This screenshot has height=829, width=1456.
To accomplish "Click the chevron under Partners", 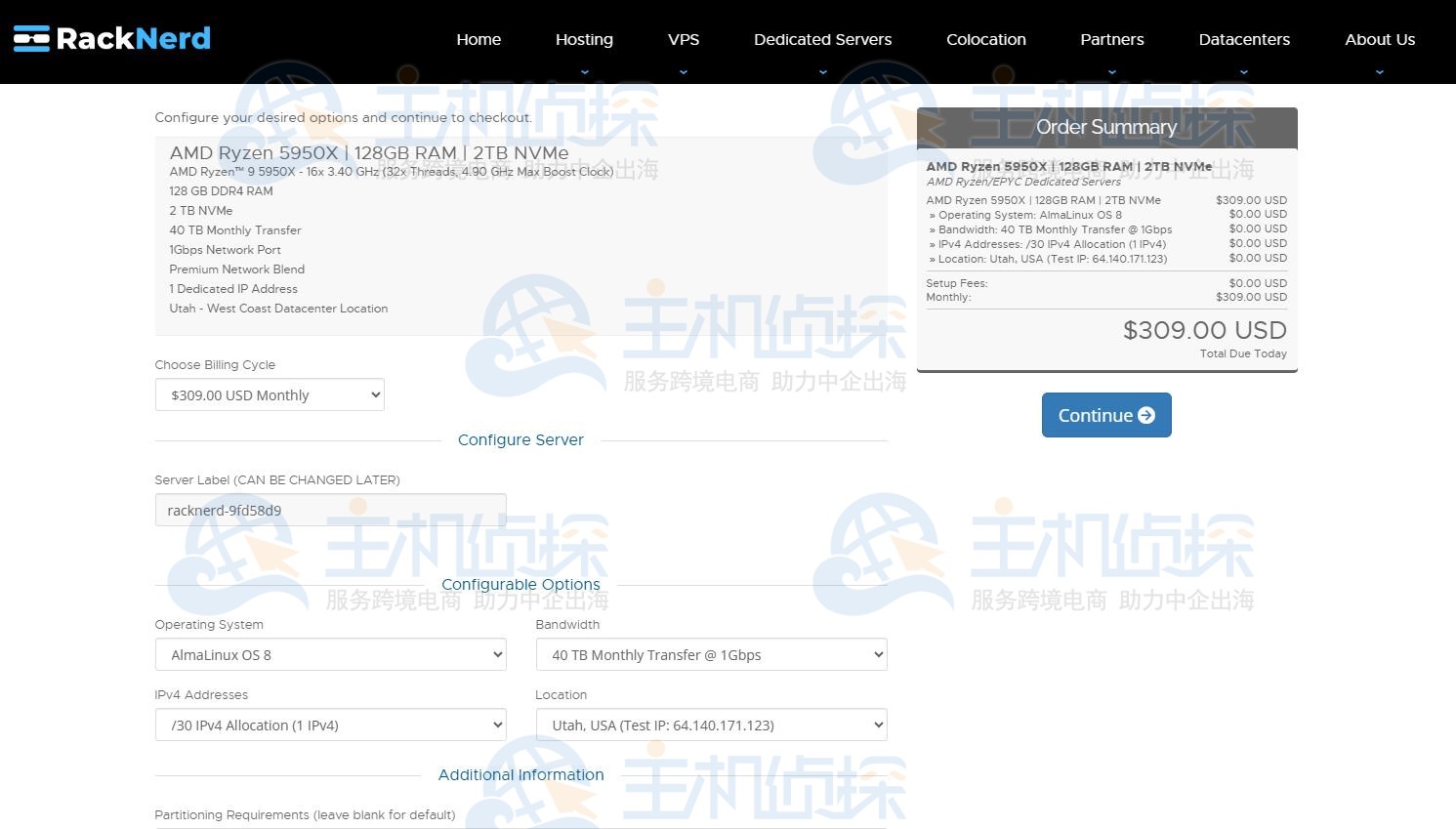I will [1112, 72].
